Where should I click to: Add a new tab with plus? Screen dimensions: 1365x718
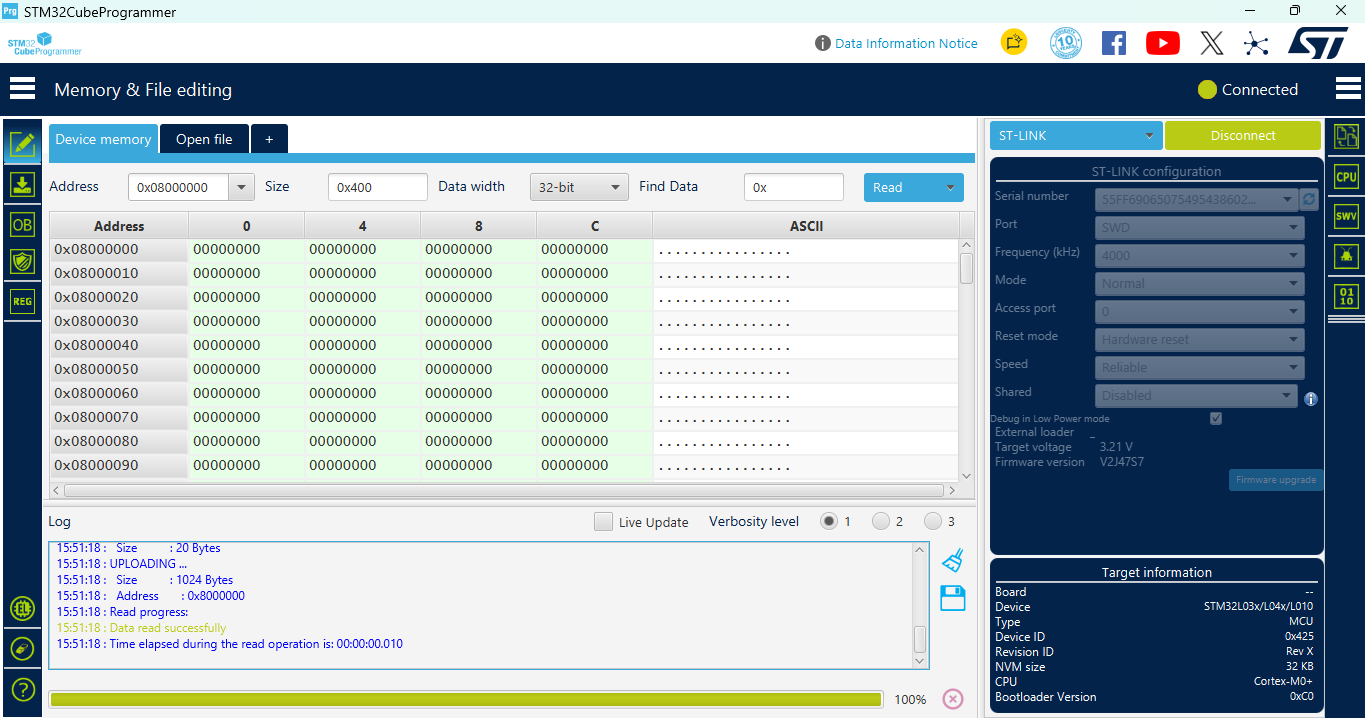[269, 139]
